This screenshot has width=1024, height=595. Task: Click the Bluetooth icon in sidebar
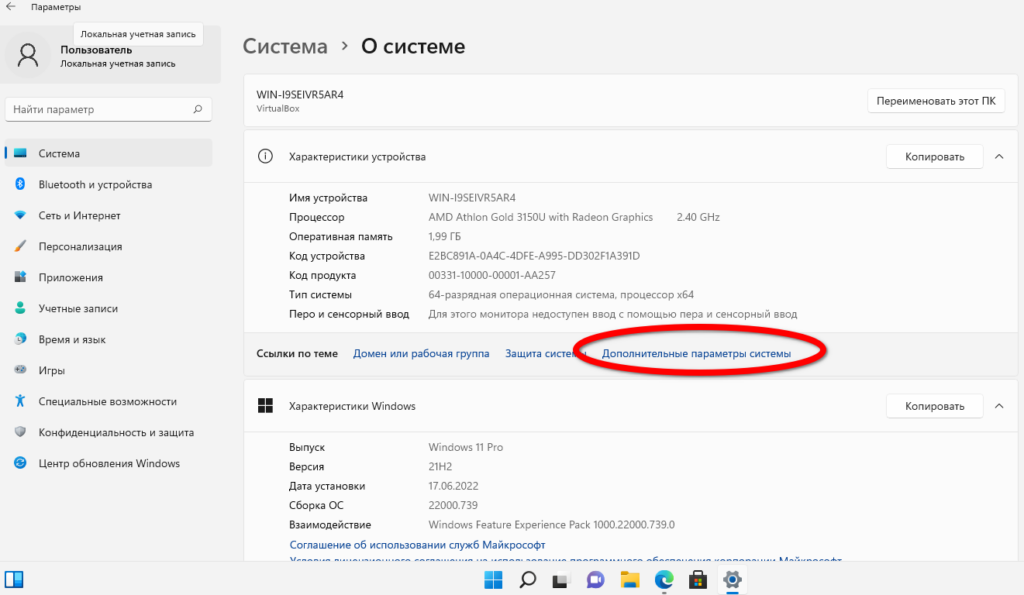pos(20,184)
